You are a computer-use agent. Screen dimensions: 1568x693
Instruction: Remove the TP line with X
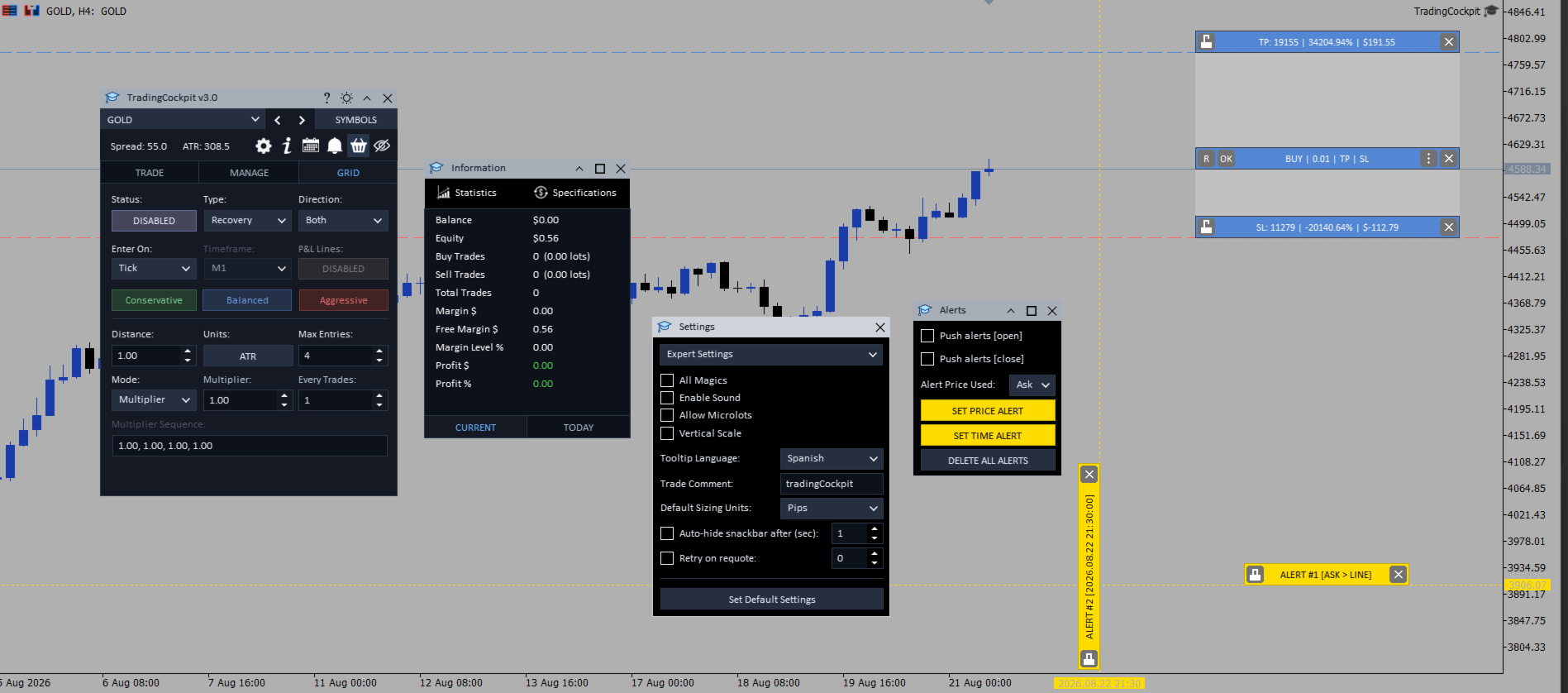[x=1449, y=41]
